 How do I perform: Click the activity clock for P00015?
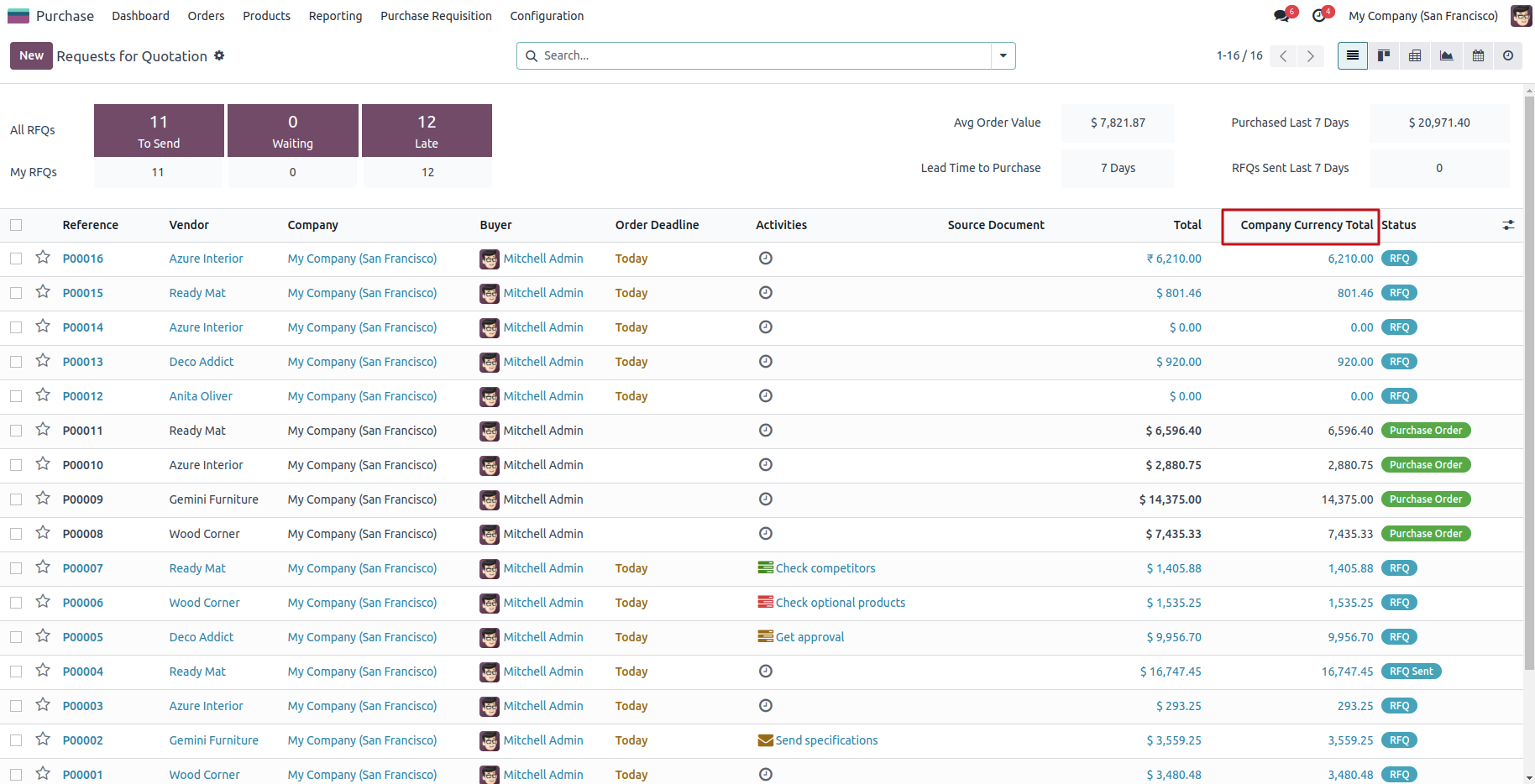pyautogui.click(x=765, y=293)
